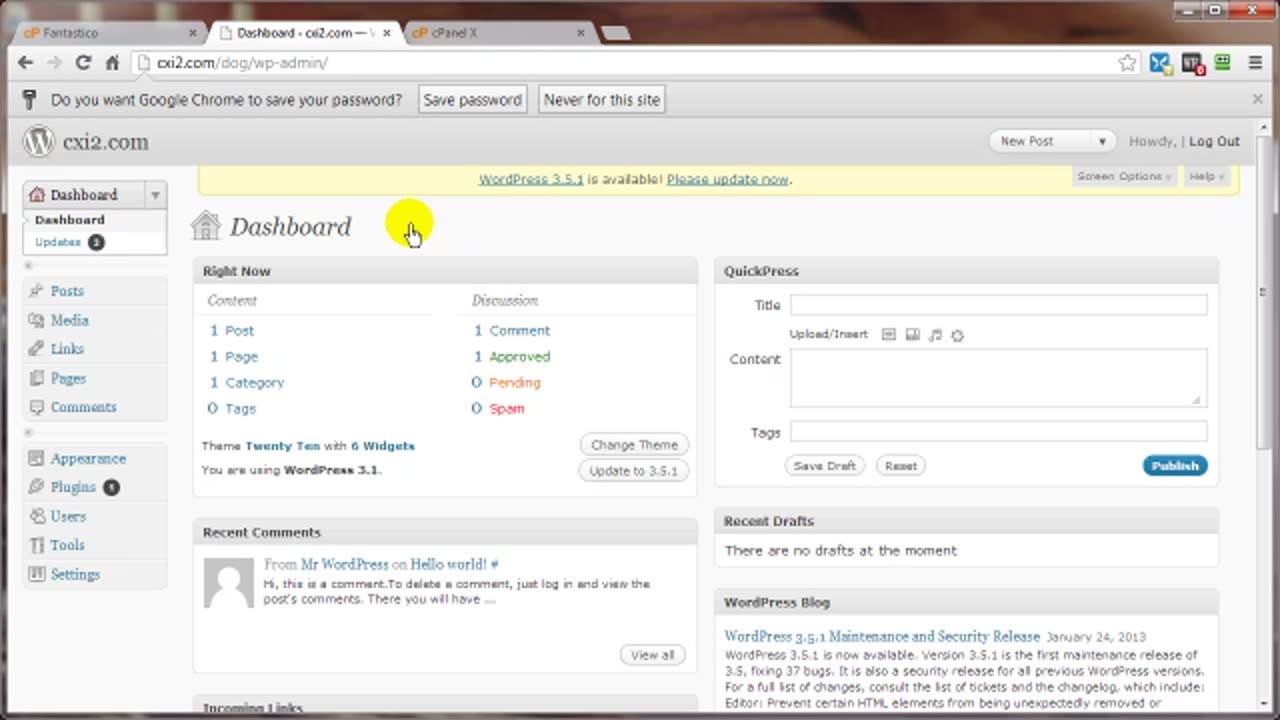Click the QuickPress Content textarea
This screenshot has width=1280, height=720.
point(998,378)
